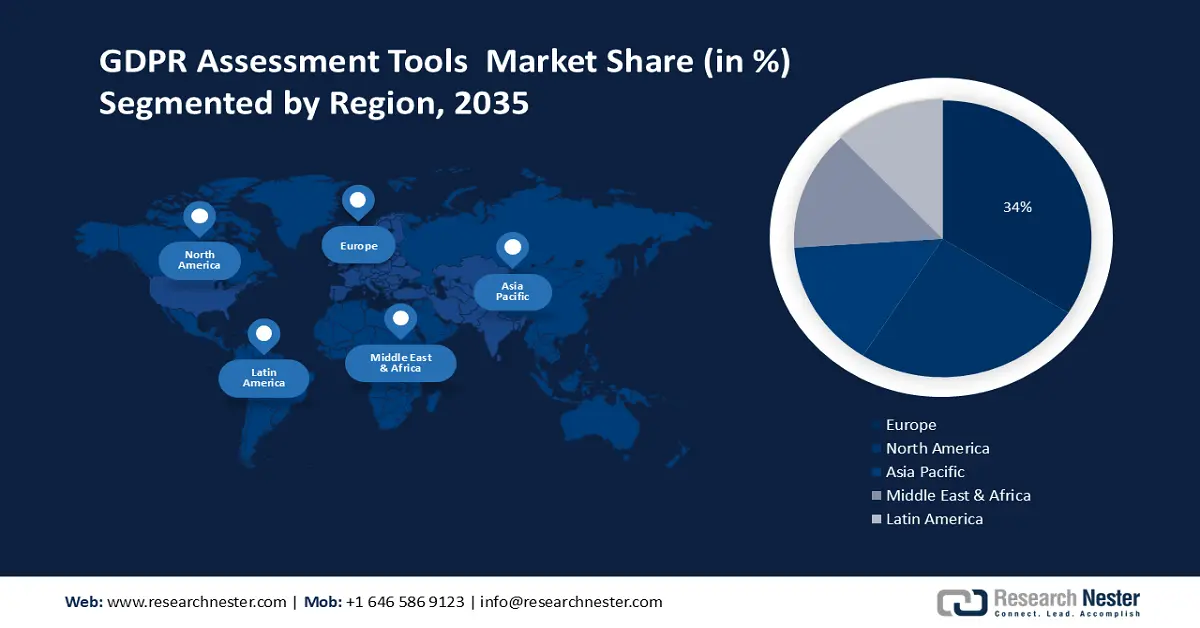
Task: Click the Research Nester logo icon
Action: pyautogui.click(x=961, y=602)
